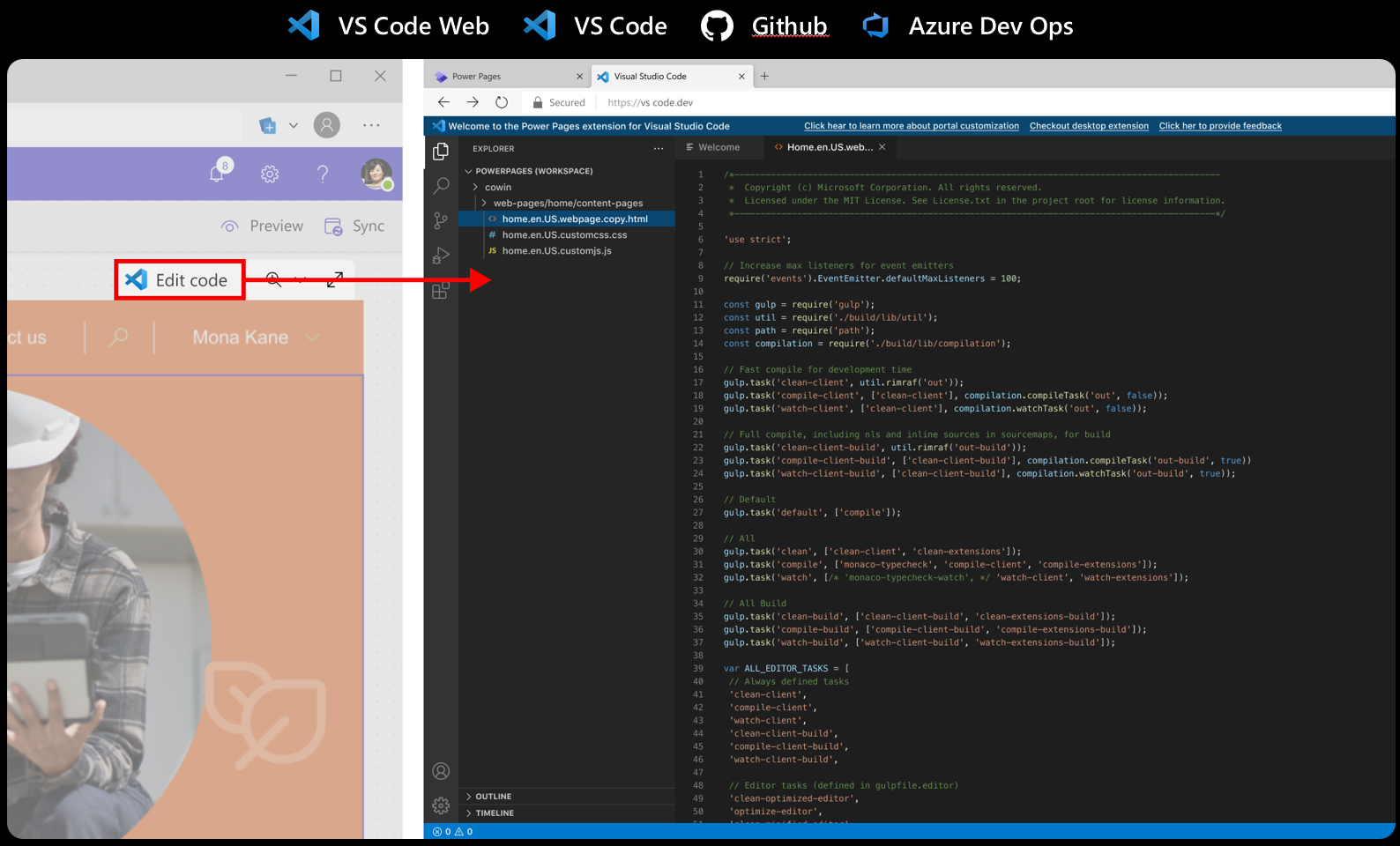Open Mona Kane dropdown menu
Image resolution: width=1400 pixels, height=846 pixels.
pyautogui.click(x=255, y=338)
